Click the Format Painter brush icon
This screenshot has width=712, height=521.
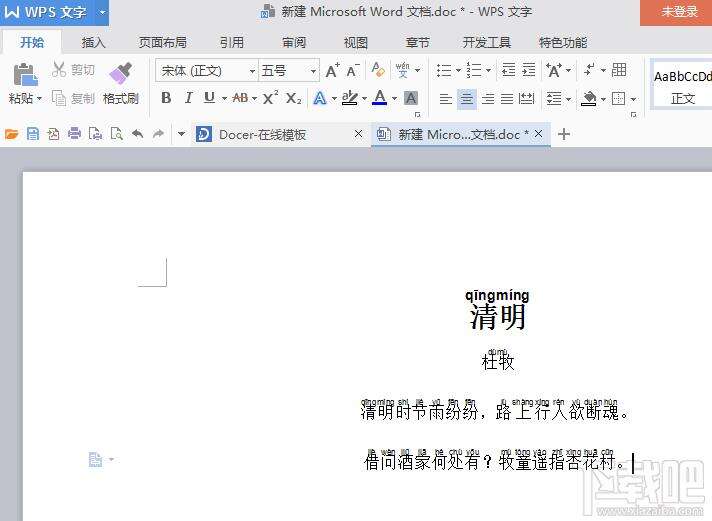120,73
